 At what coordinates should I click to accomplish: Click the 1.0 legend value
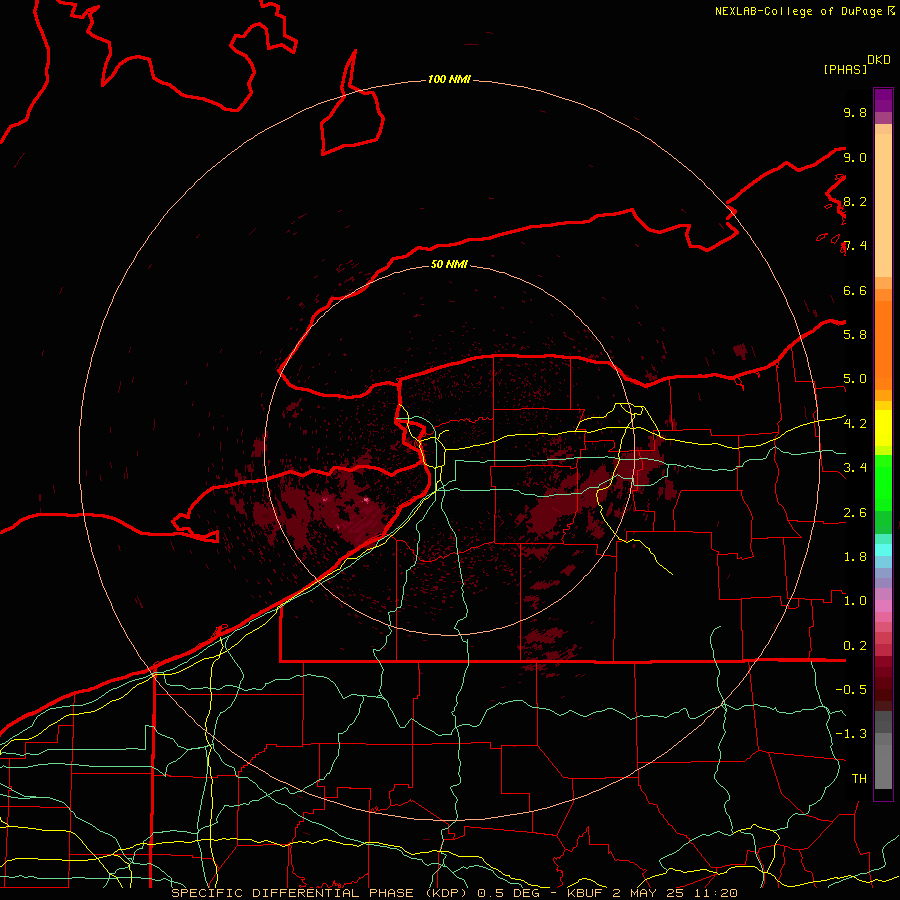coord(855,601)
